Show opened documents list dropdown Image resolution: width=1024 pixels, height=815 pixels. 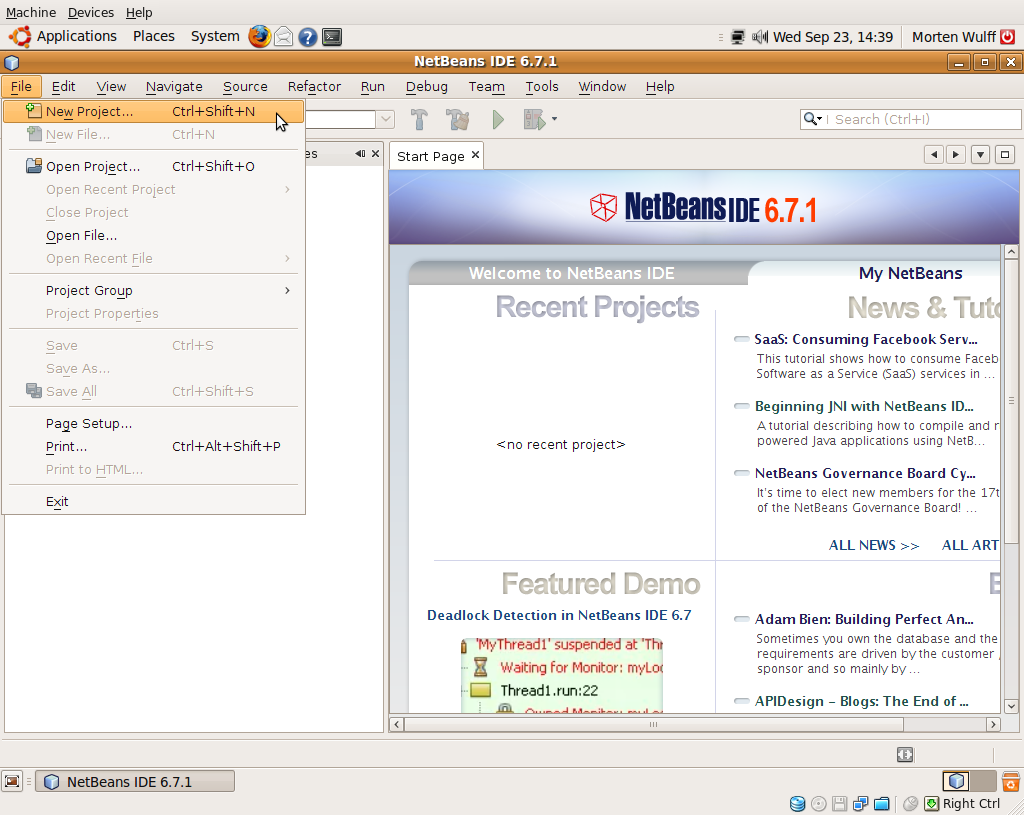click(980, 155)
